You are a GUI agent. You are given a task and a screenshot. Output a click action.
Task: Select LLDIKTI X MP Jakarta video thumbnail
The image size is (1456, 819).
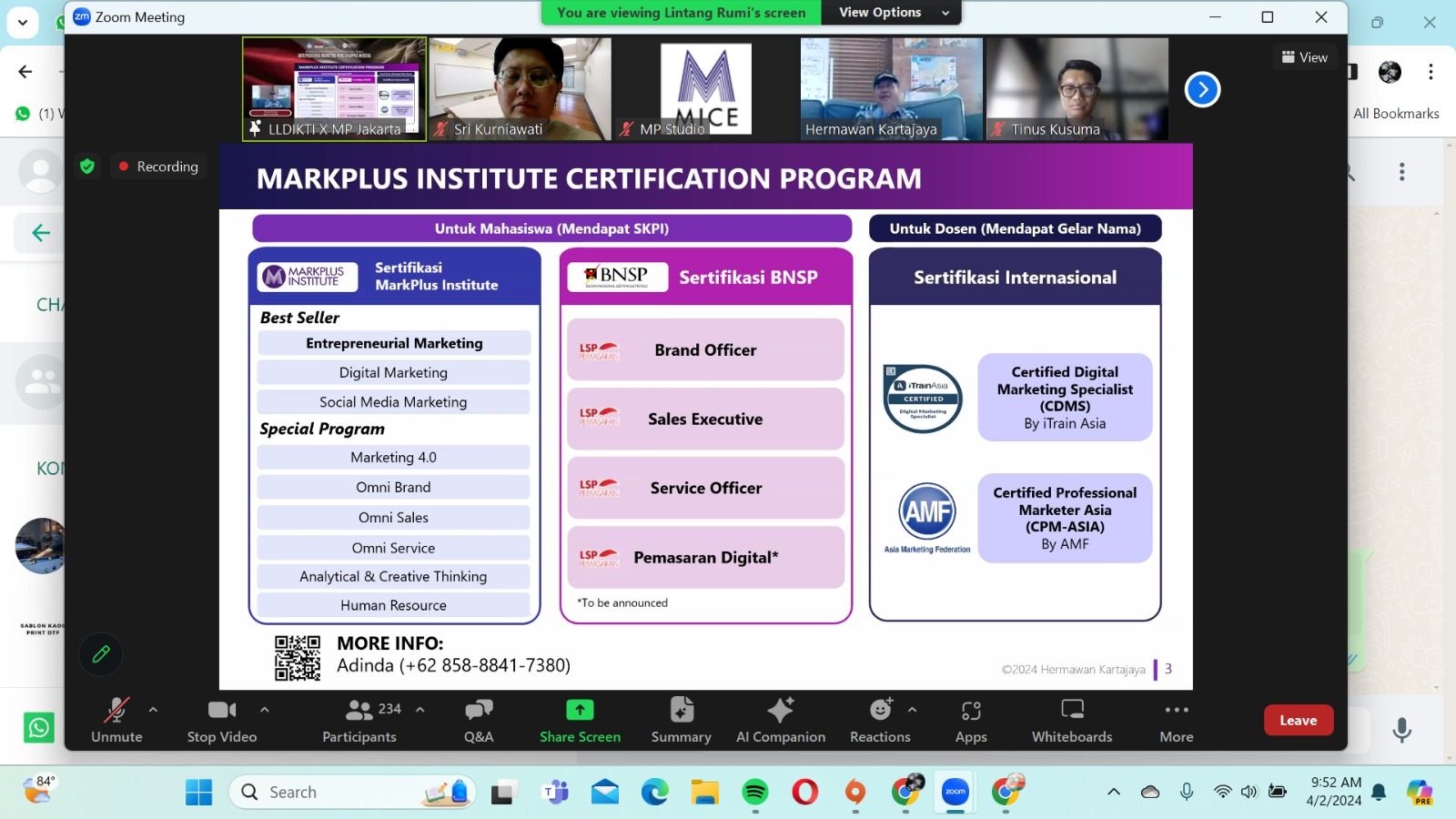(335, 89)
